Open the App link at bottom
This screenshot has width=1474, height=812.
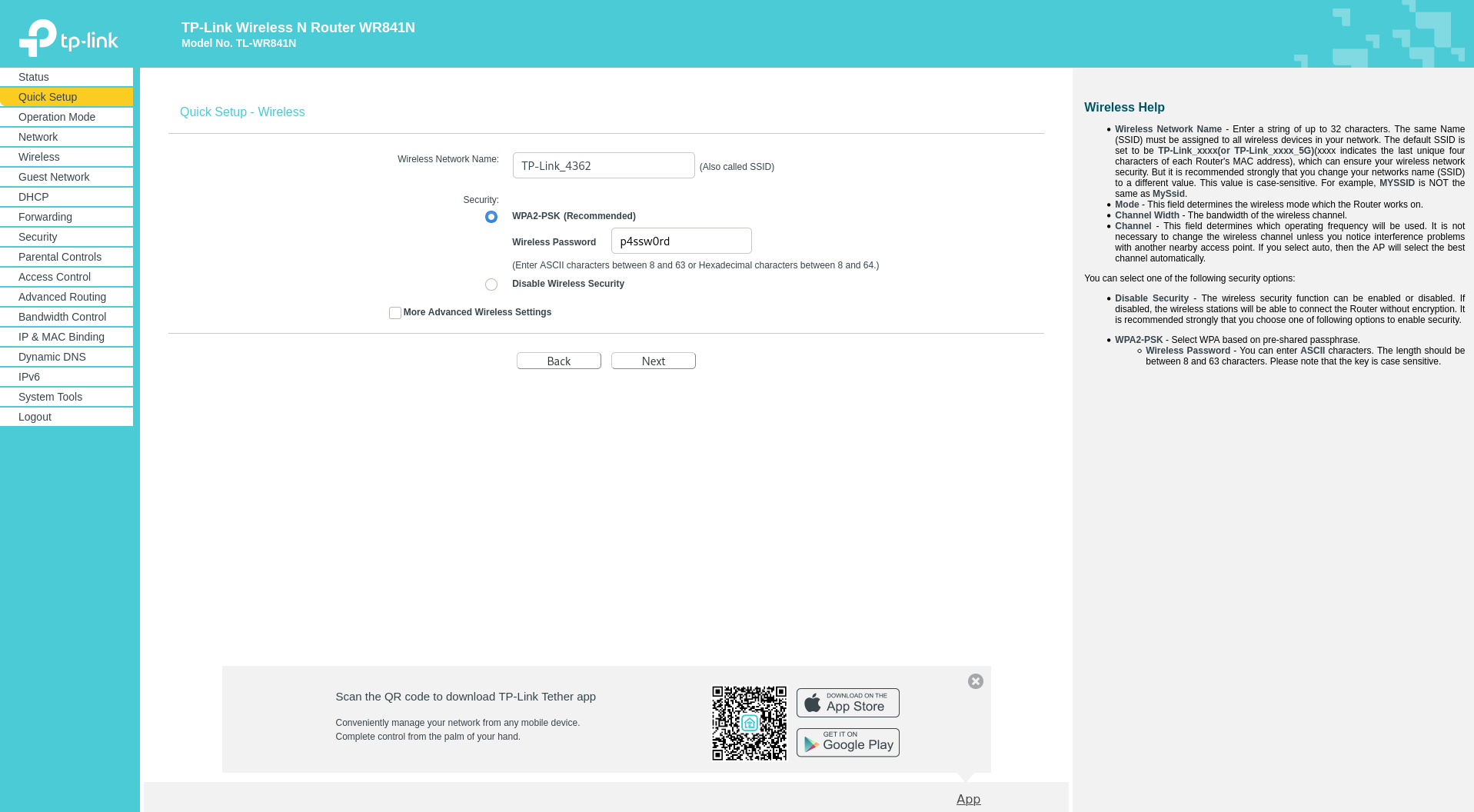[x=968, y=799]
